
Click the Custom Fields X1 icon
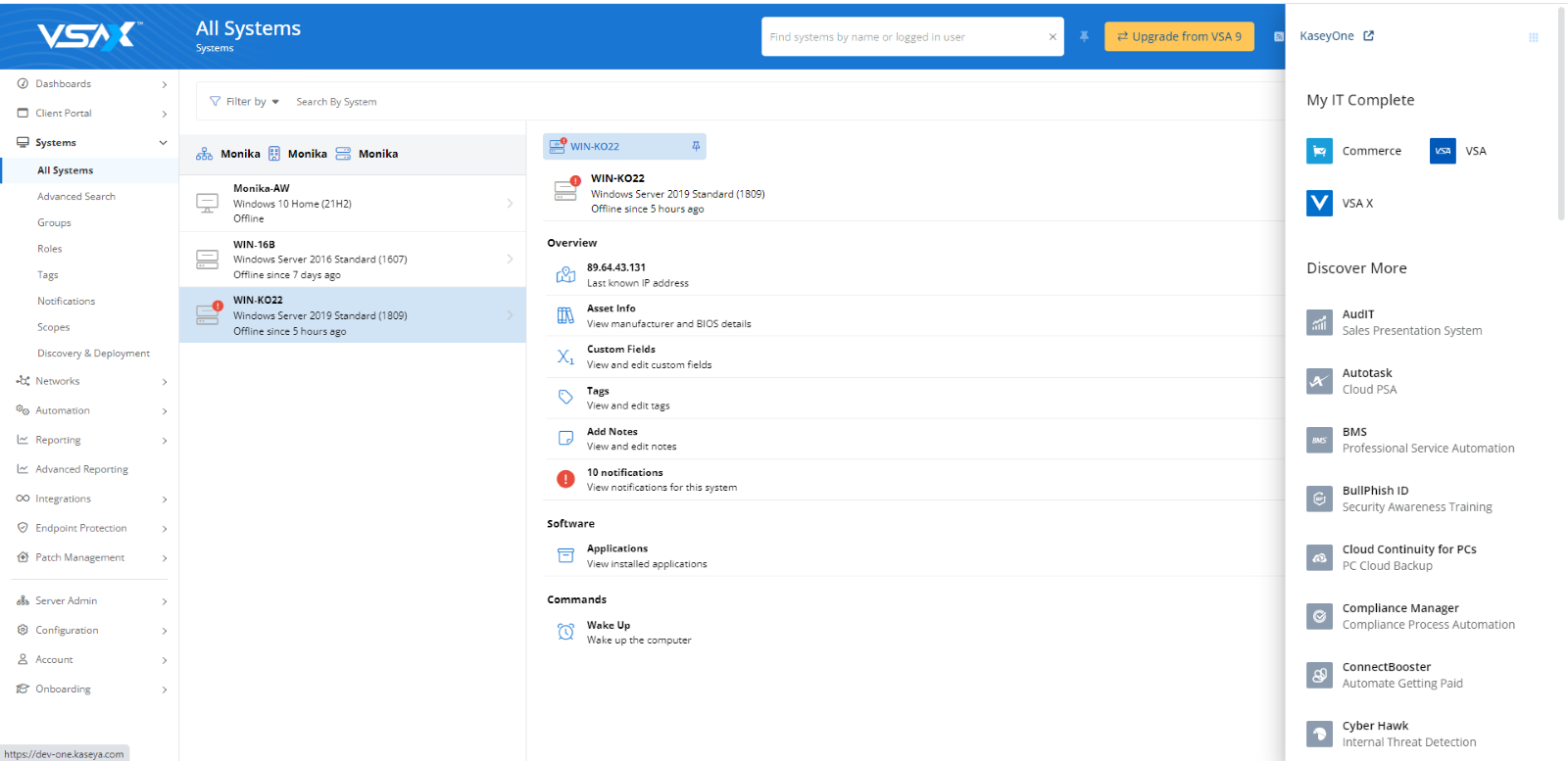[565, 357]
